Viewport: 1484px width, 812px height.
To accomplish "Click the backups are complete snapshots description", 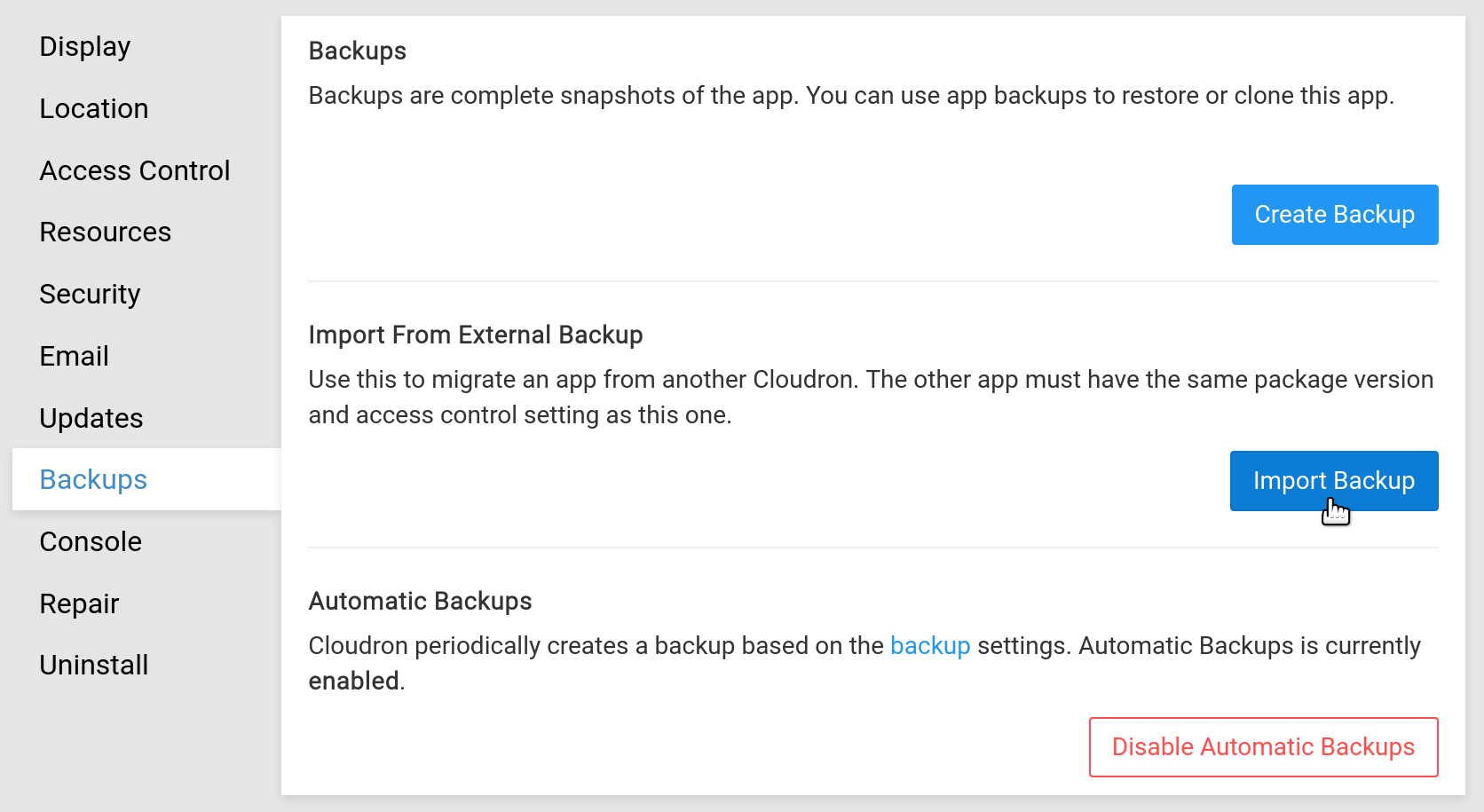I will (x=850, y=95).
